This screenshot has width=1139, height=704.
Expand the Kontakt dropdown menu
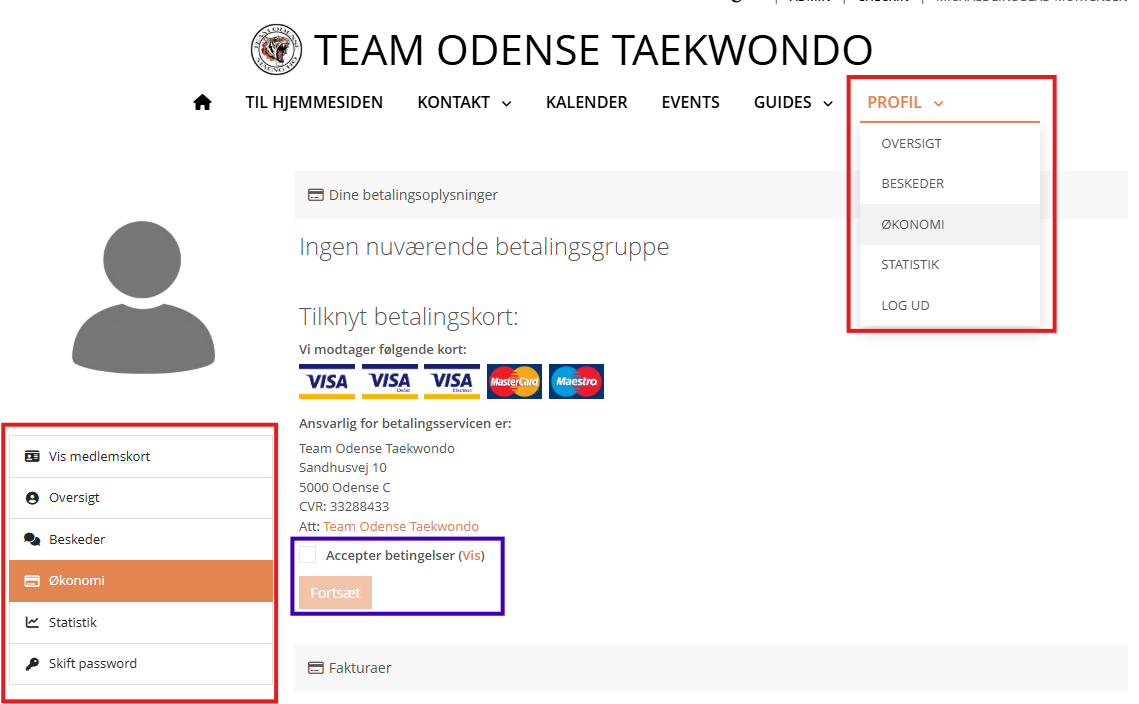click(x=464, y=102)
